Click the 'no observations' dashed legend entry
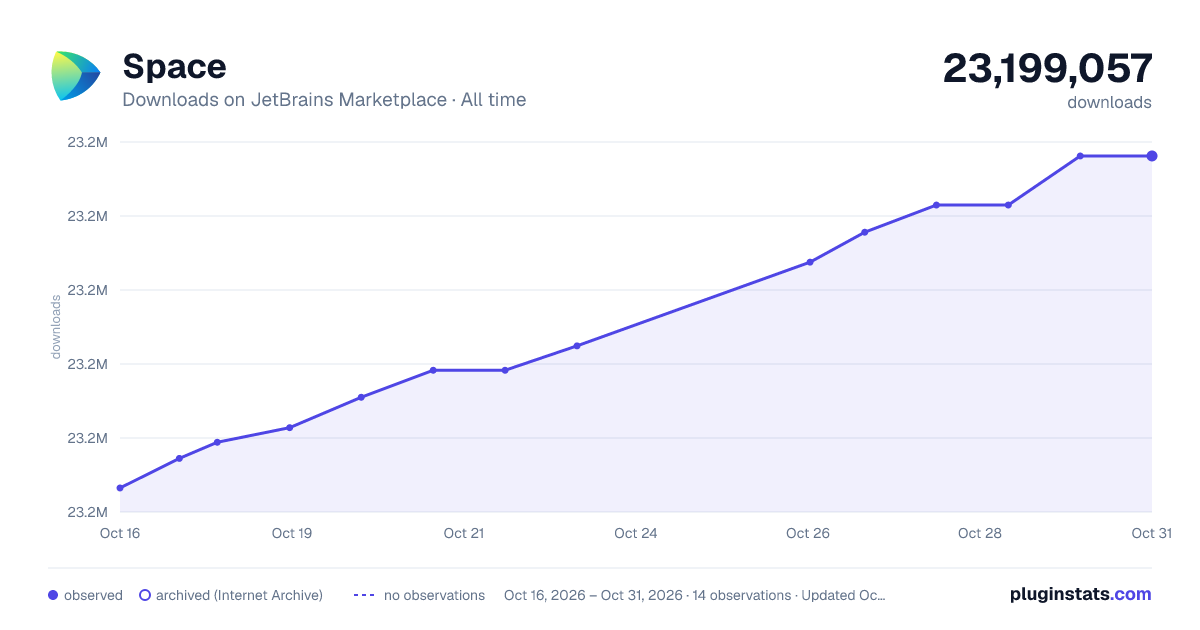Image resolution: width=1200 pixels, height=630 pixels. pyautogui.click(x=419, y=595)
